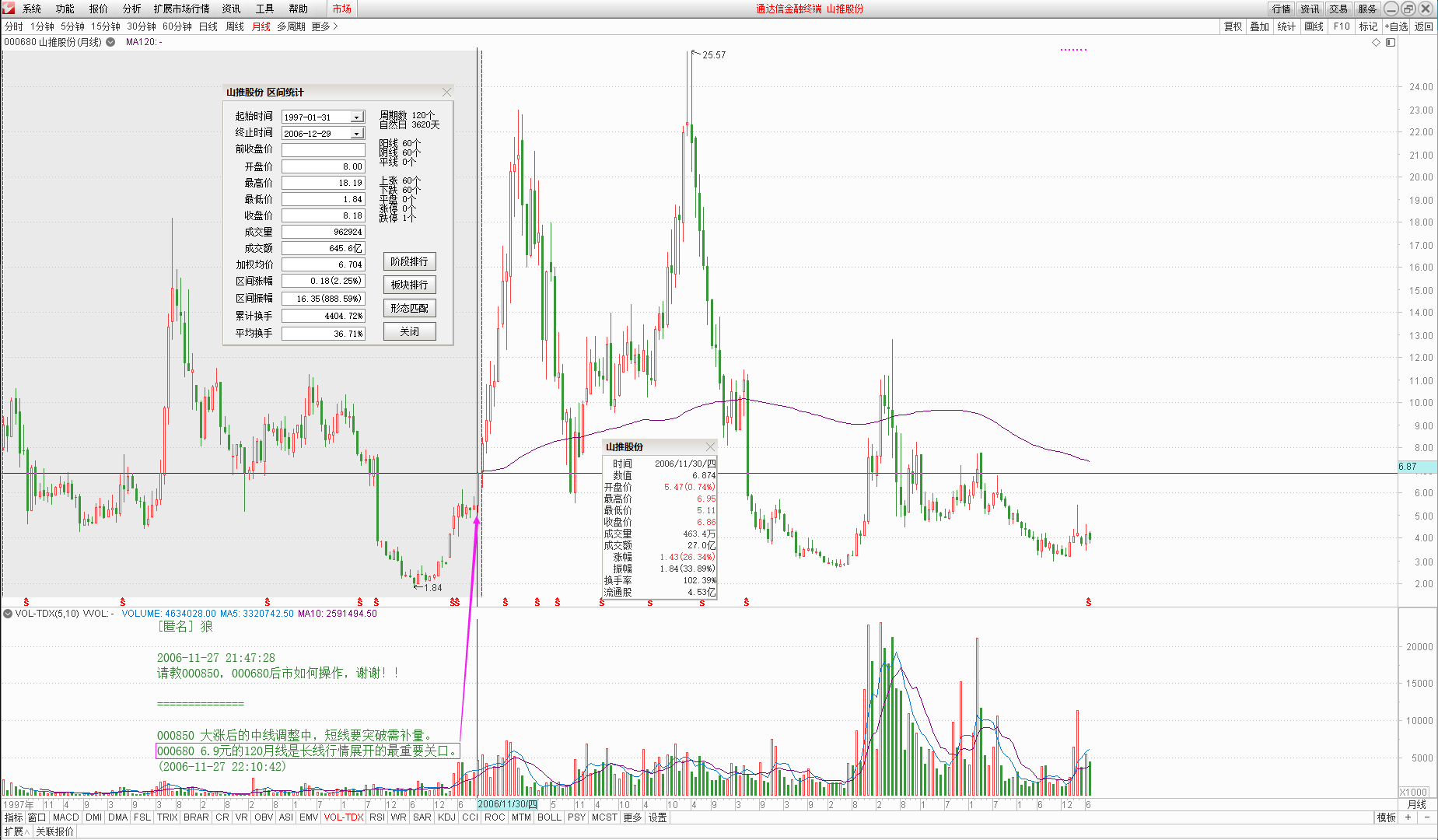
Task: Close the 区间统计 dialog with X
Action: click(x=446, y=93)
